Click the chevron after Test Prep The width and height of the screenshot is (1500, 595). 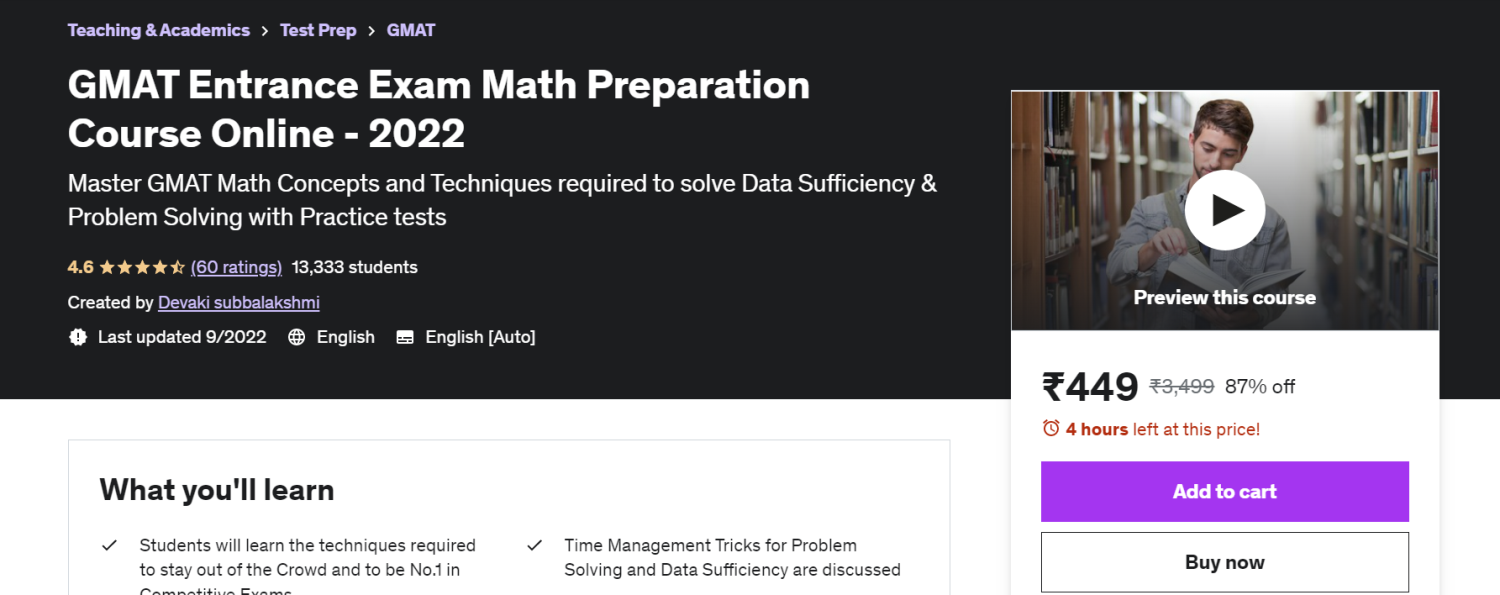(372, 31)
